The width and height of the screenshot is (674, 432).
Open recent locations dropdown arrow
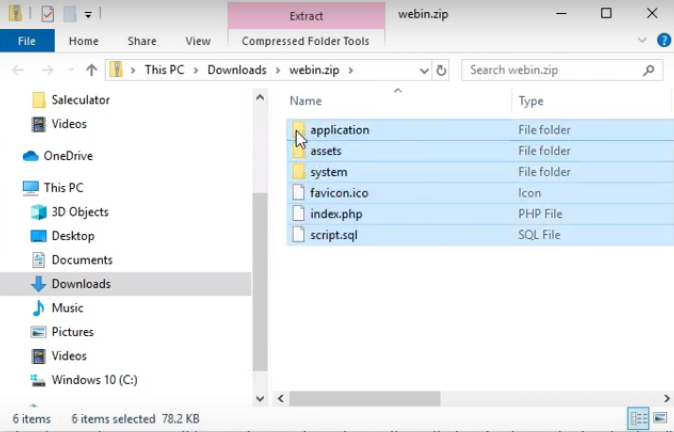[x=71, y=70]
